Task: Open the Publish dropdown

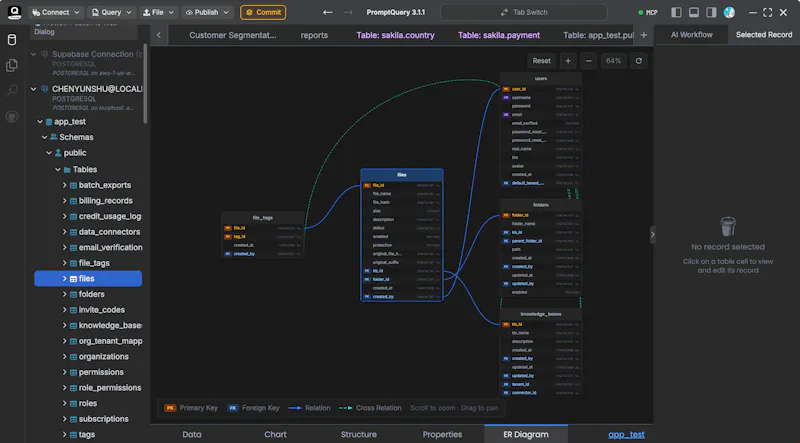Action: coord(207,12)
